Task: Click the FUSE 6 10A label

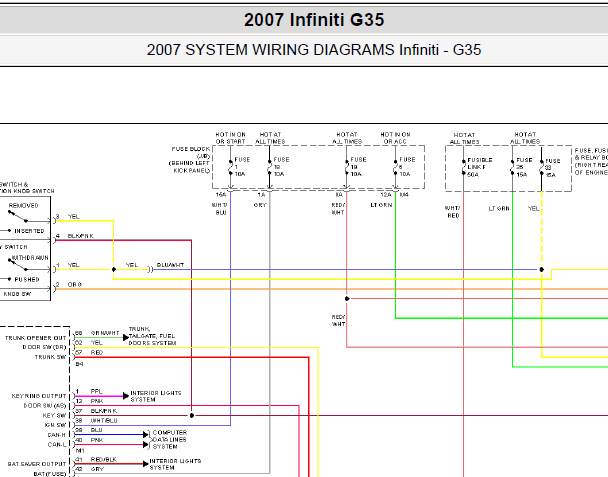Action: coord(407,167)
